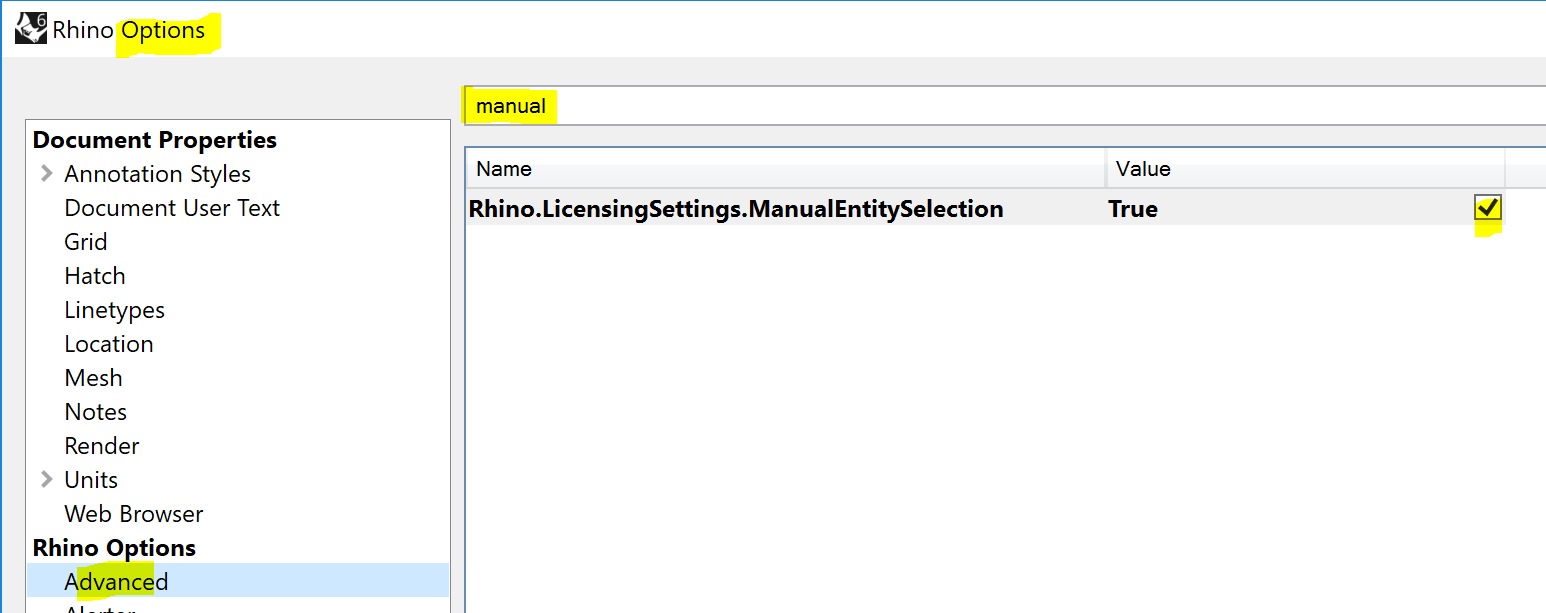Toggle the ManualEntitySelection checkbox

1488,208
